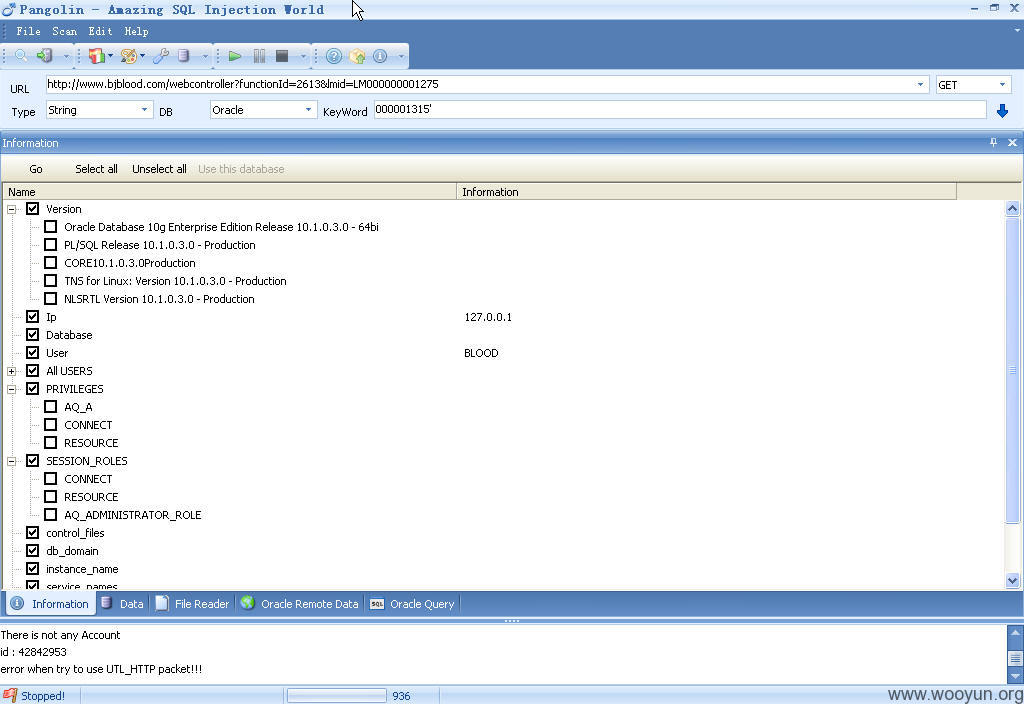The width and height of the screenshot is (1024, 704).
Task: Click the exit door icon in toolbar
Action: click(x=44, y=56)
